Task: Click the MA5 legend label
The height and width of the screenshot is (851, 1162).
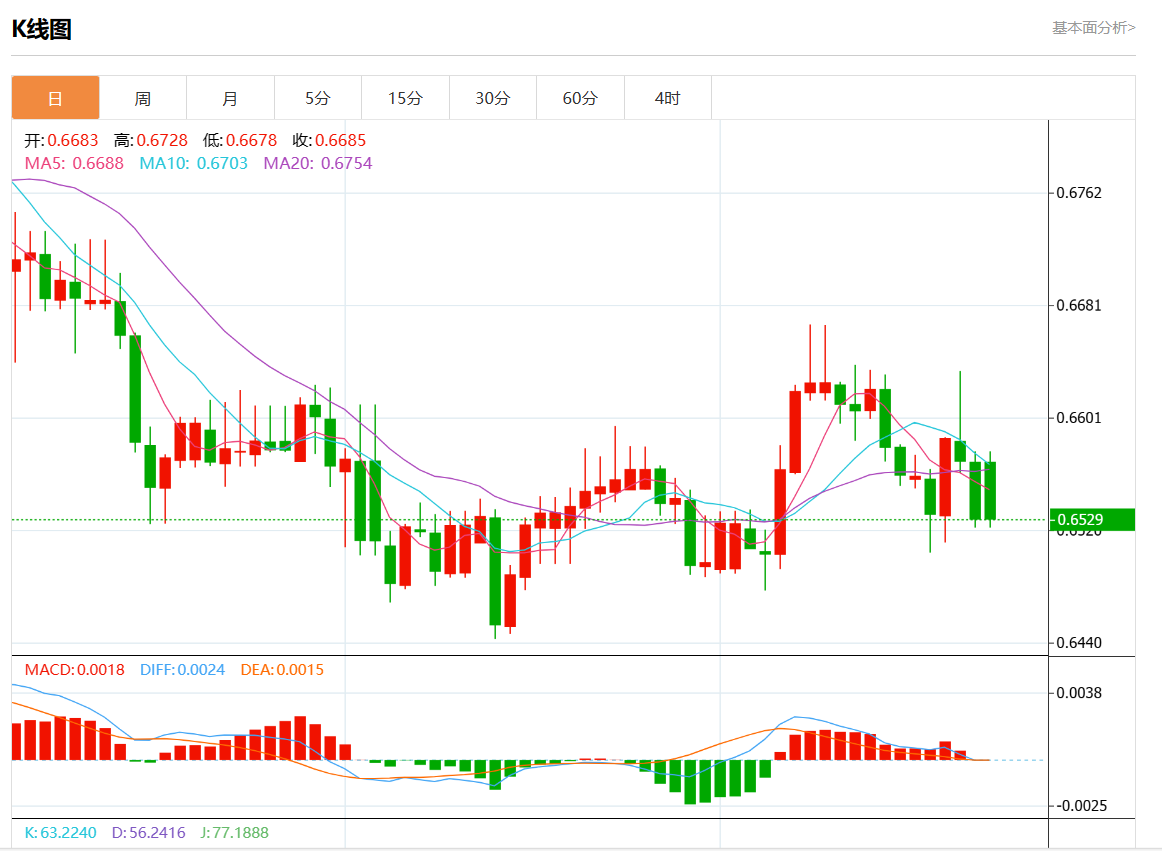Action: pyautogui.click(x=74, y=163)
